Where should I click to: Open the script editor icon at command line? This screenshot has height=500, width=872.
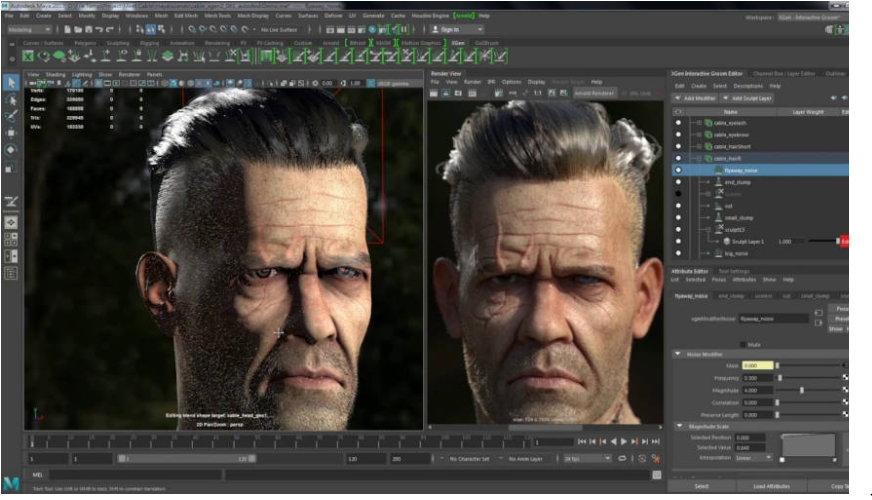pyautogui.click(x=657, y=475)
